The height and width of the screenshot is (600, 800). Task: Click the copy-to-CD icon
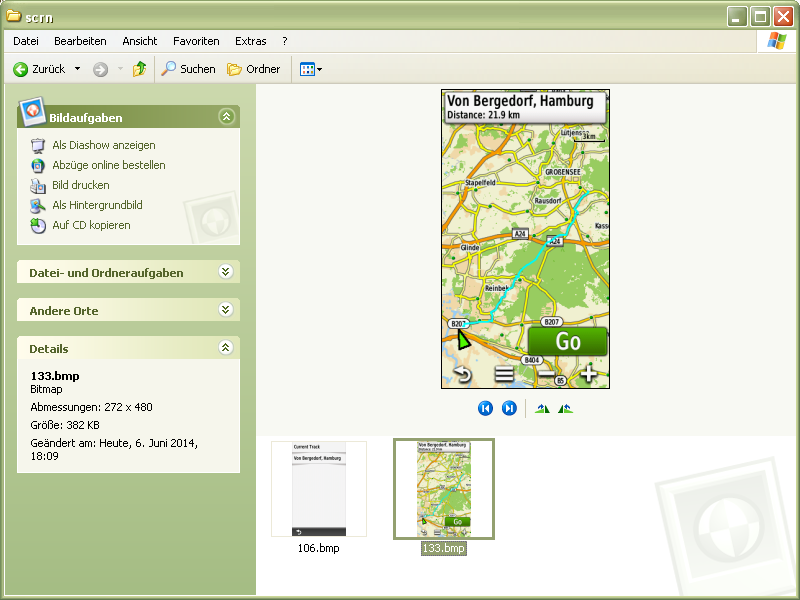point(38,226)
